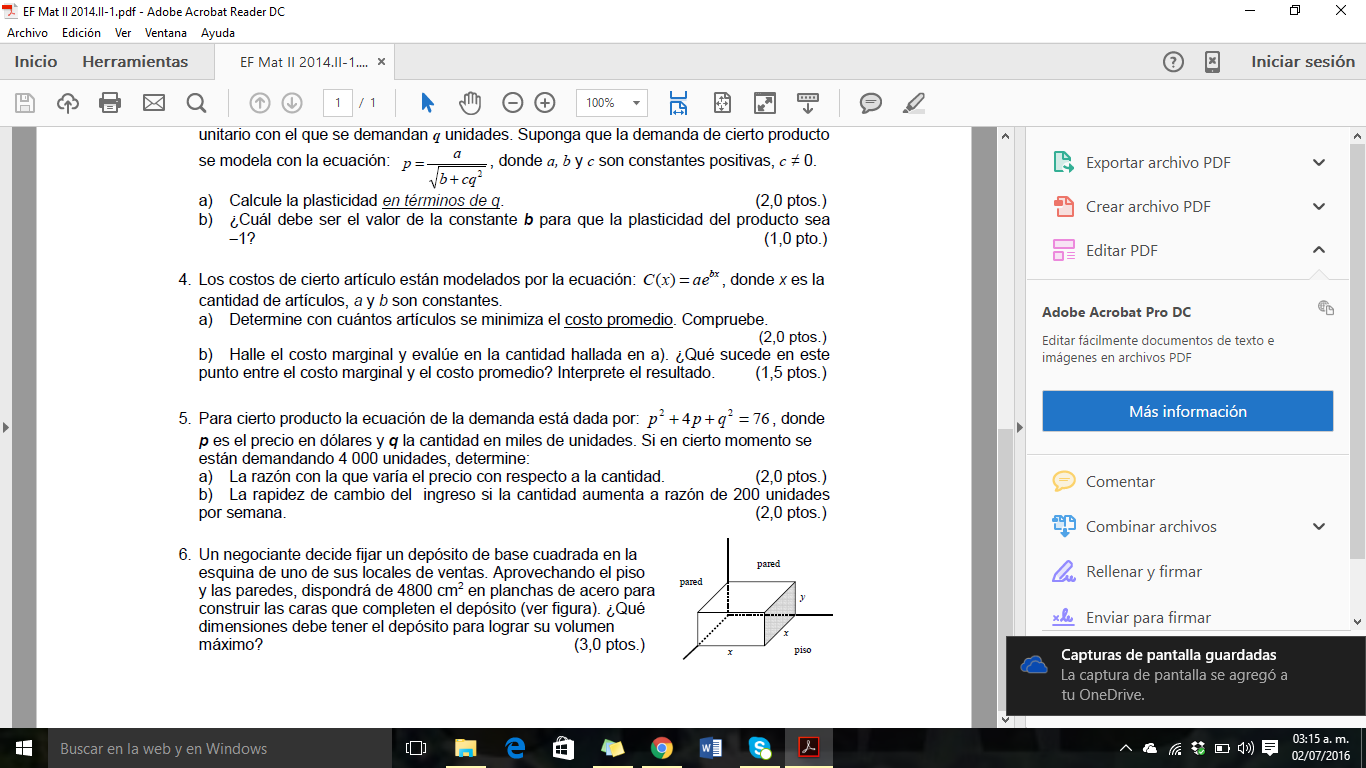Upload file using the cloud icon

(68, 103)
